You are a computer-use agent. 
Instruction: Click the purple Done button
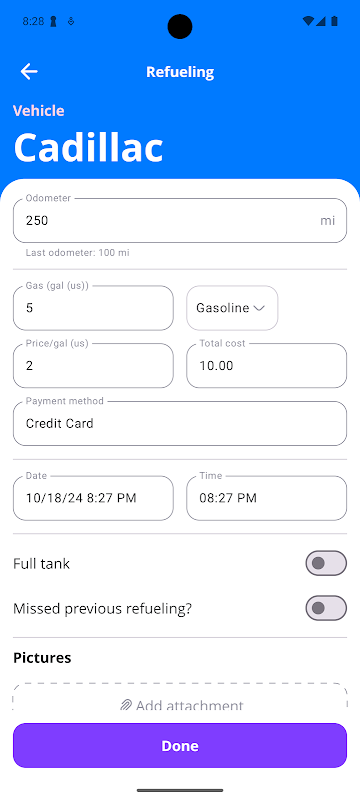(180, 745)
